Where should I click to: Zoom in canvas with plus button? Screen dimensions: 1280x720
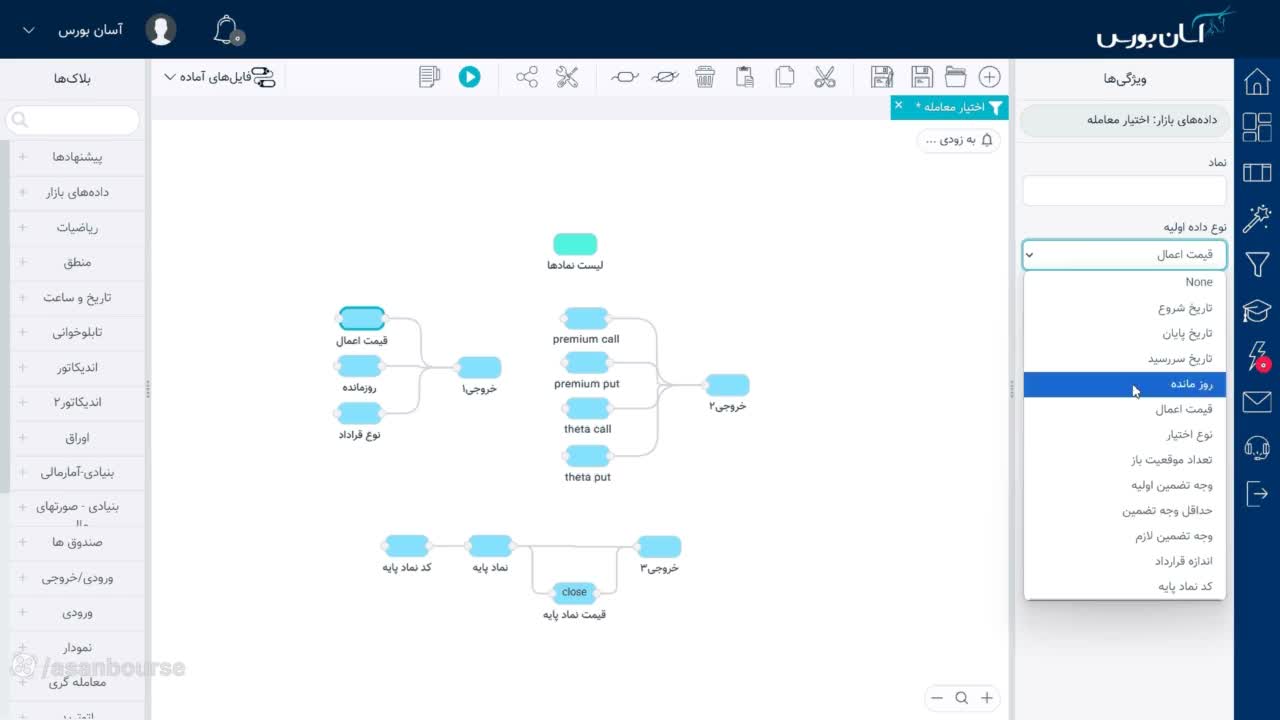click(x=987, y=698)
